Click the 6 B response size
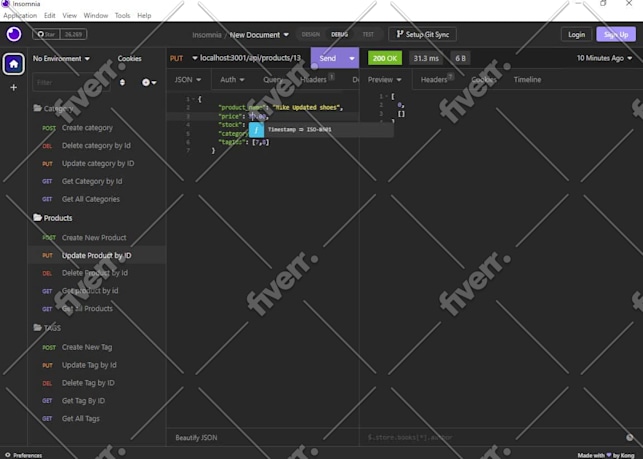 tap(460, 58)
